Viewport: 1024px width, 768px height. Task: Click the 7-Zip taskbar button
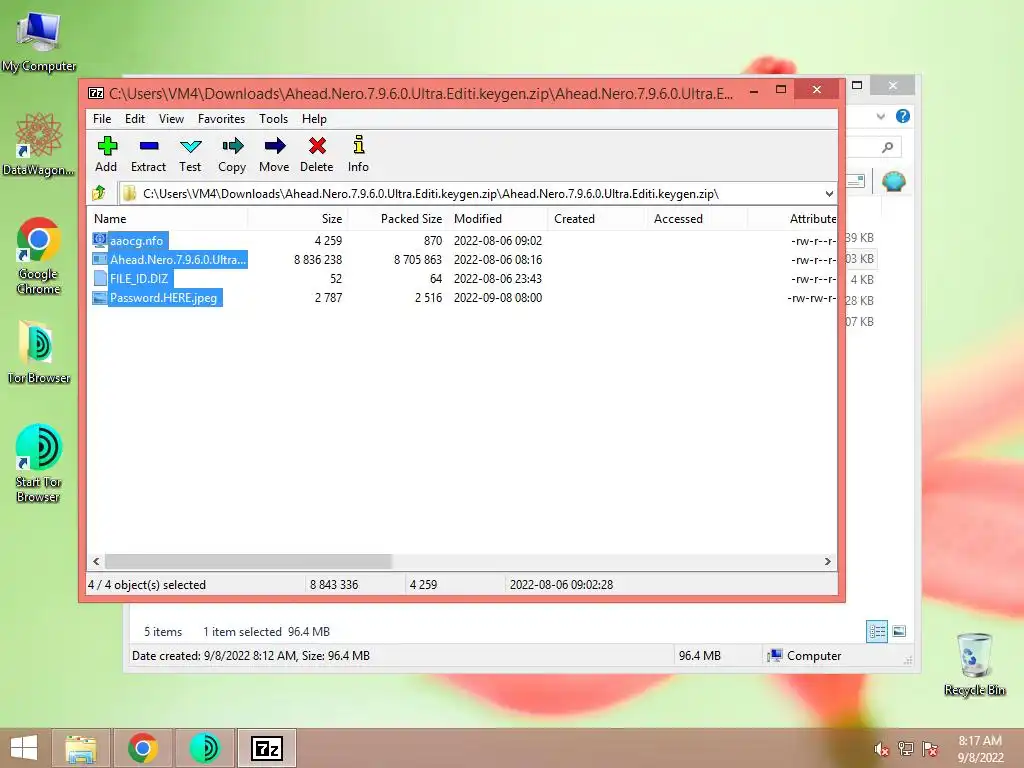point(266,748)
